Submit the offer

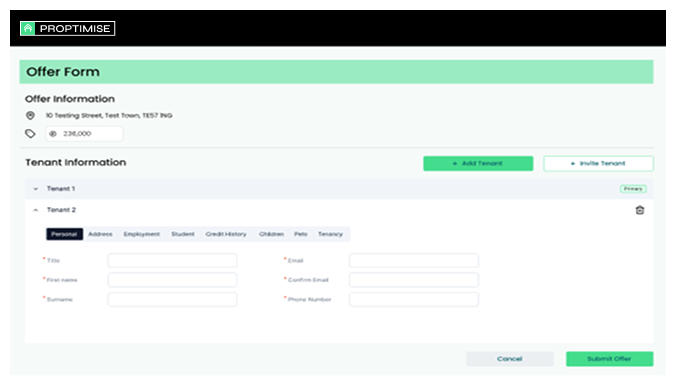(x=610, y=359)
